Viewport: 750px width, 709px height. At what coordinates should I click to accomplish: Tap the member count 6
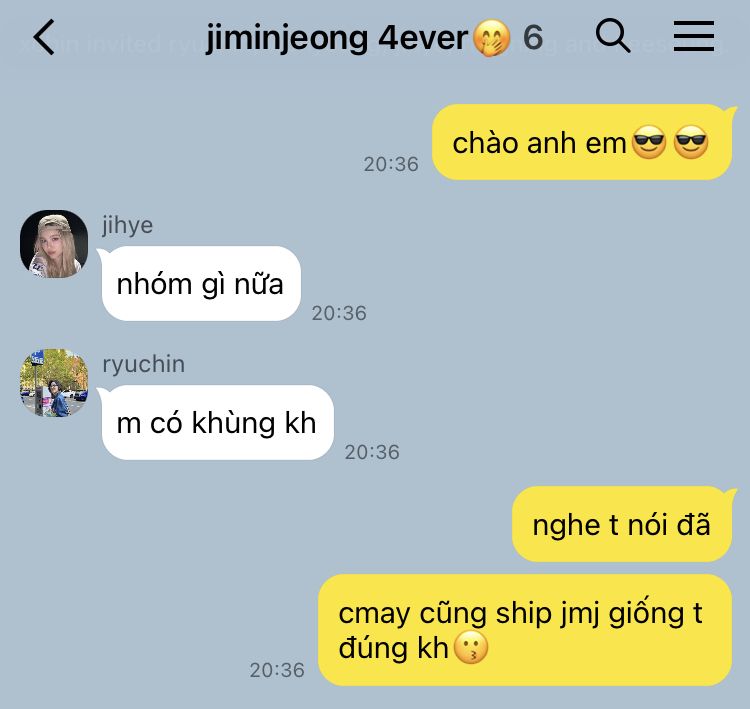coord(533,37)
